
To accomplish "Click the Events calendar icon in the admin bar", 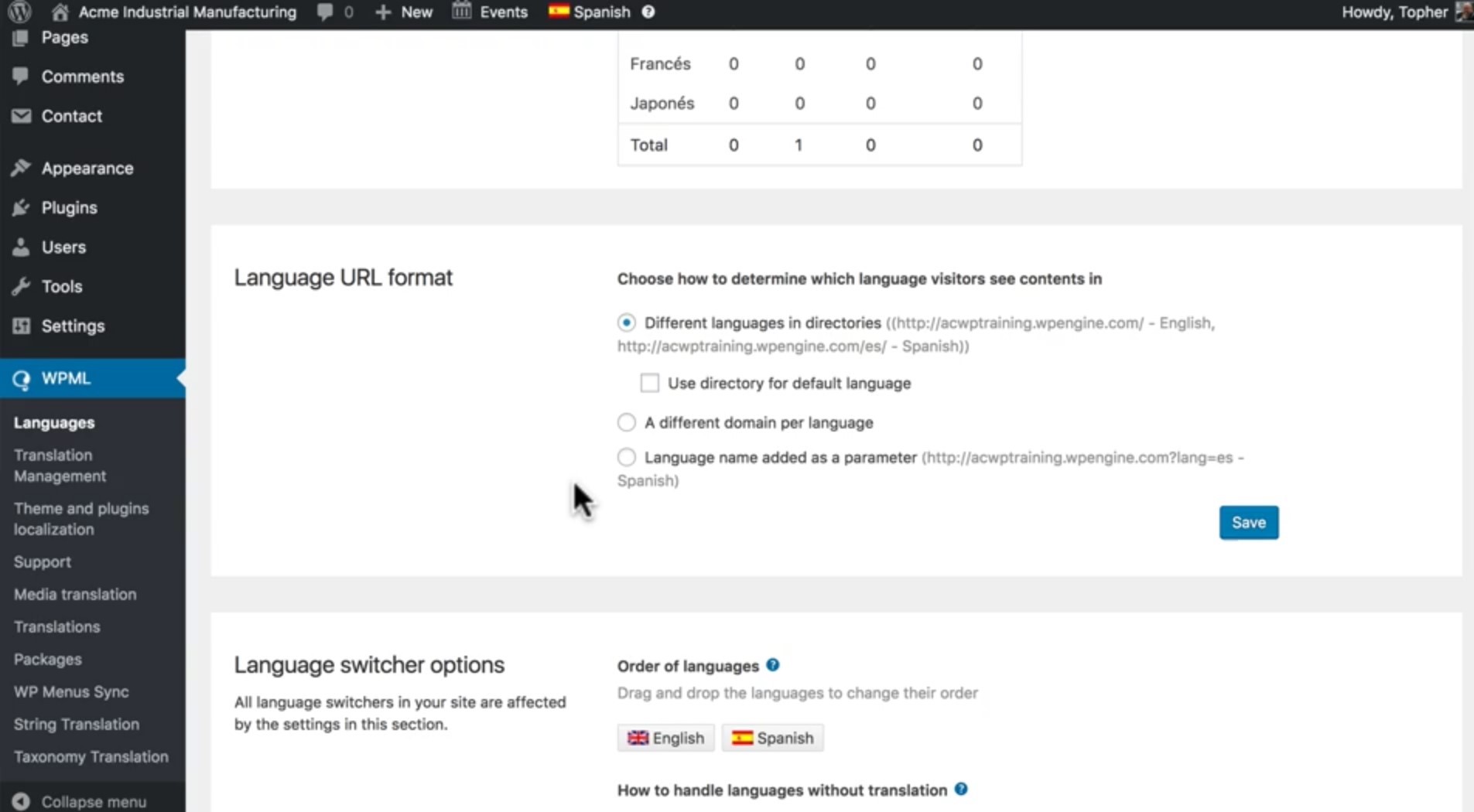I will (462, 12).
